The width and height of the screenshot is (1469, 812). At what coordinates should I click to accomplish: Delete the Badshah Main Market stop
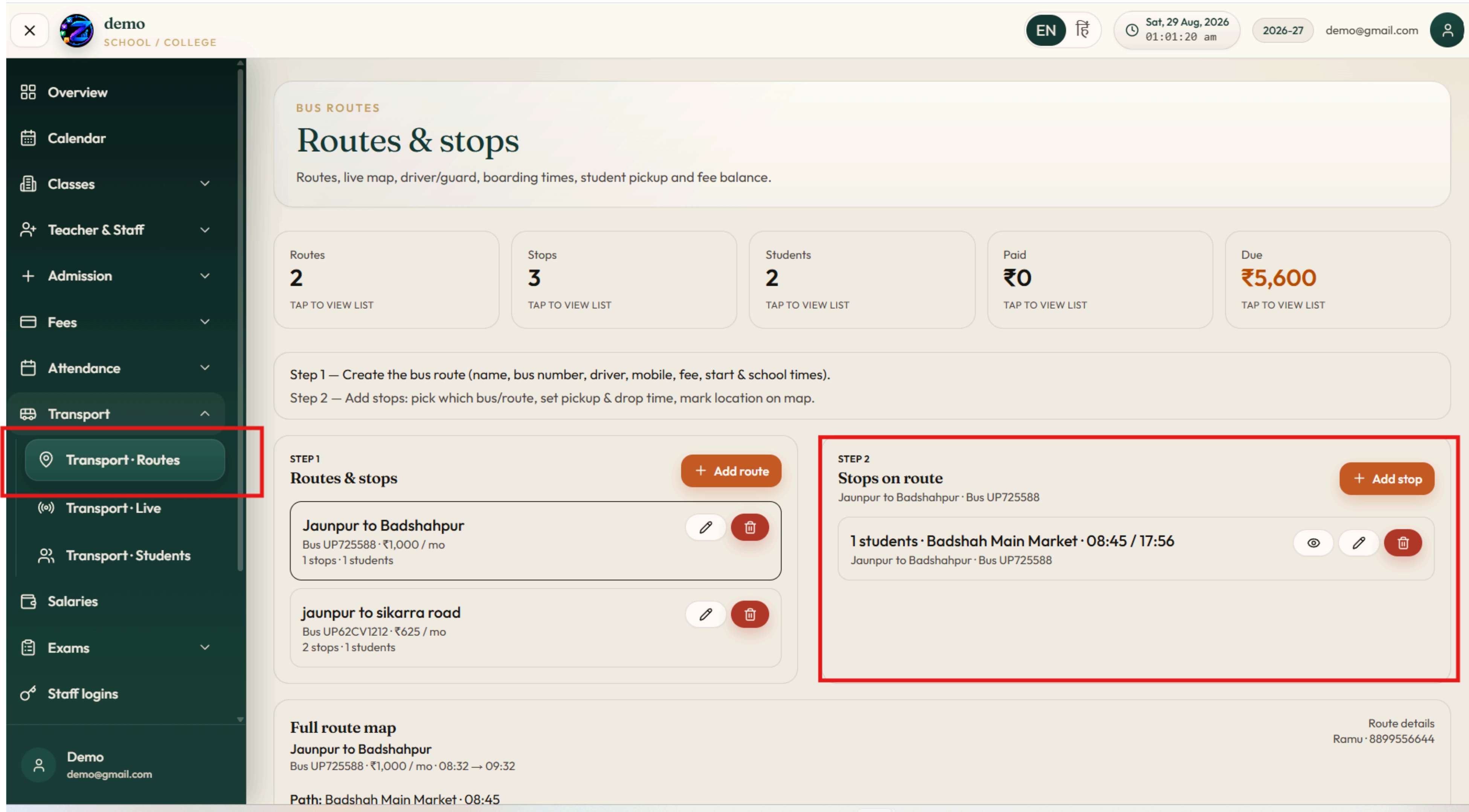[1403, 543]
